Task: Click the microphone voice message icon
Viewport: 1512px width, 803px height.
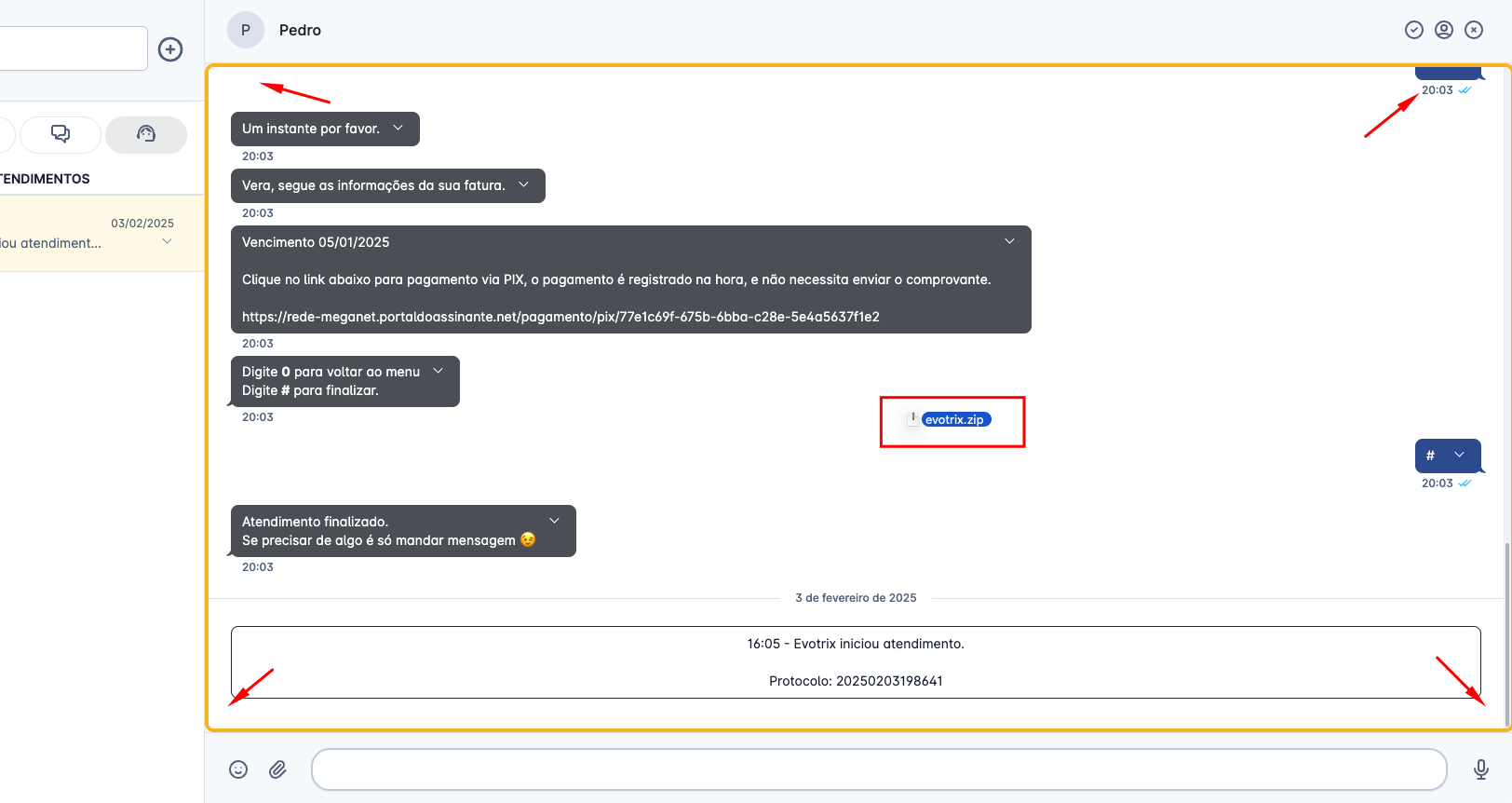Action: tap(1480, 769)
